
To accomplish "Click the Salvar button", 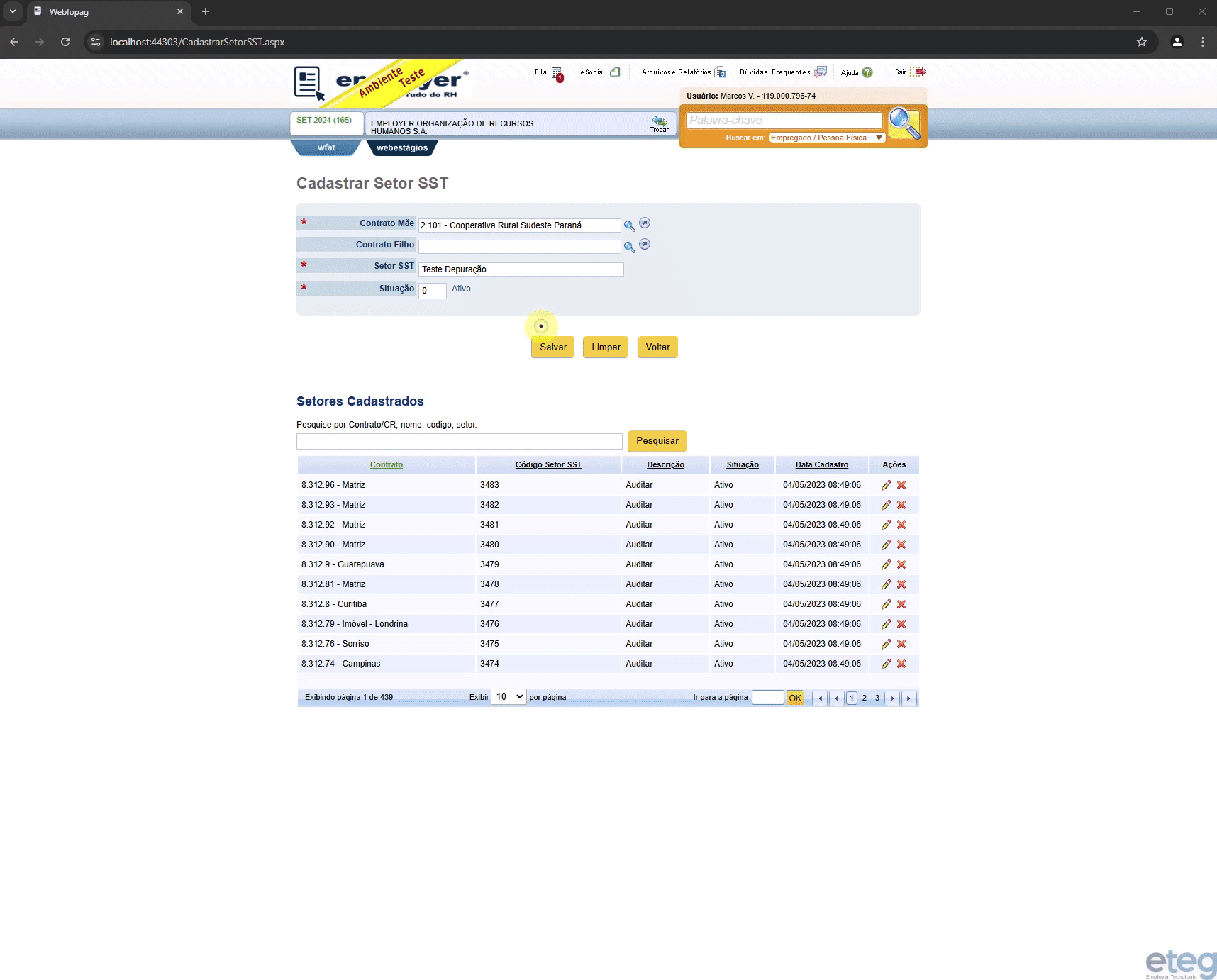I will pyautogui.click(x=553, y=347).
